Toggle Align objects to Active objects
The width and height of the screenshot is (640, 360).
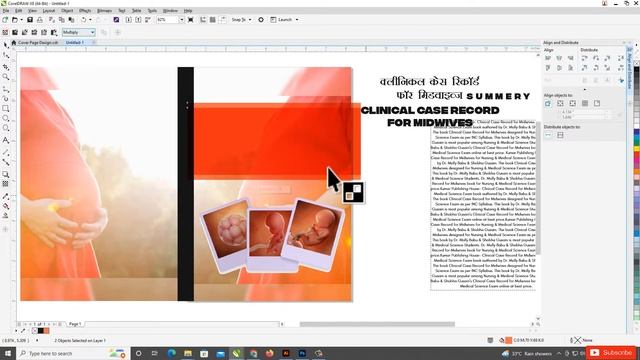tap(548, 104)
